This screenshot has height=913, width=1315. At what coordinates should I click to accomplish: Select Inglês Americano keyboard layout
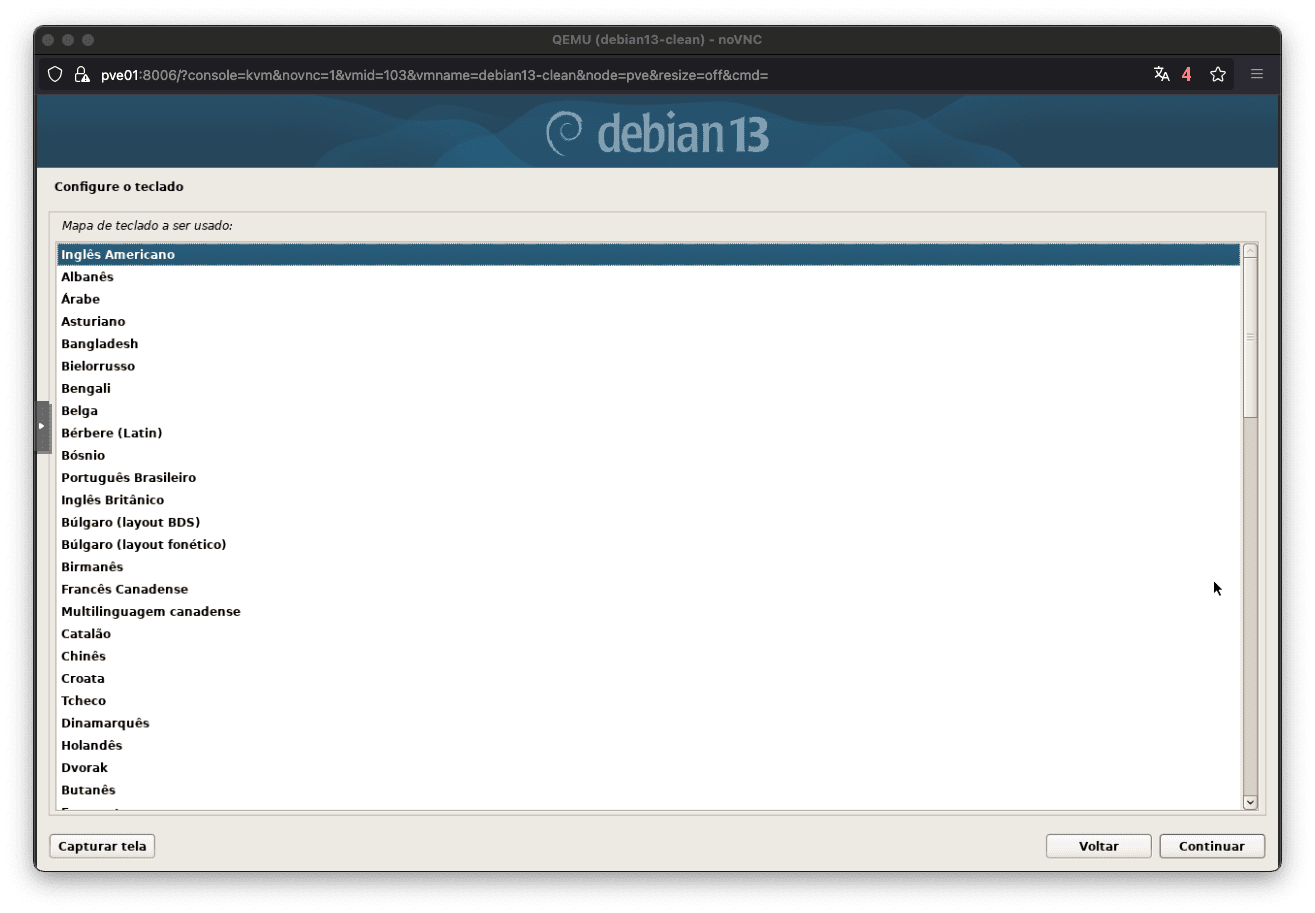[x=648, y=255]
